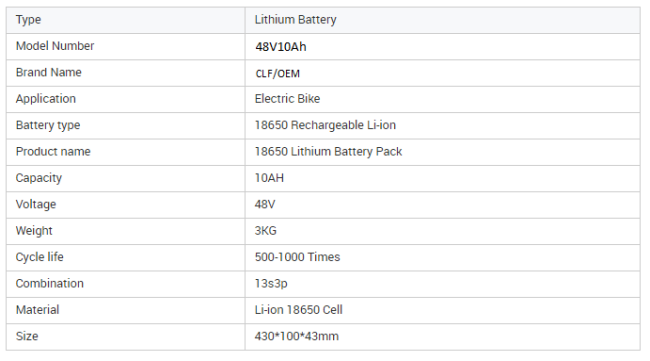Viewport: 650px width, 361px height.
Task: Click the Battery type label
Action: [48, 125]
